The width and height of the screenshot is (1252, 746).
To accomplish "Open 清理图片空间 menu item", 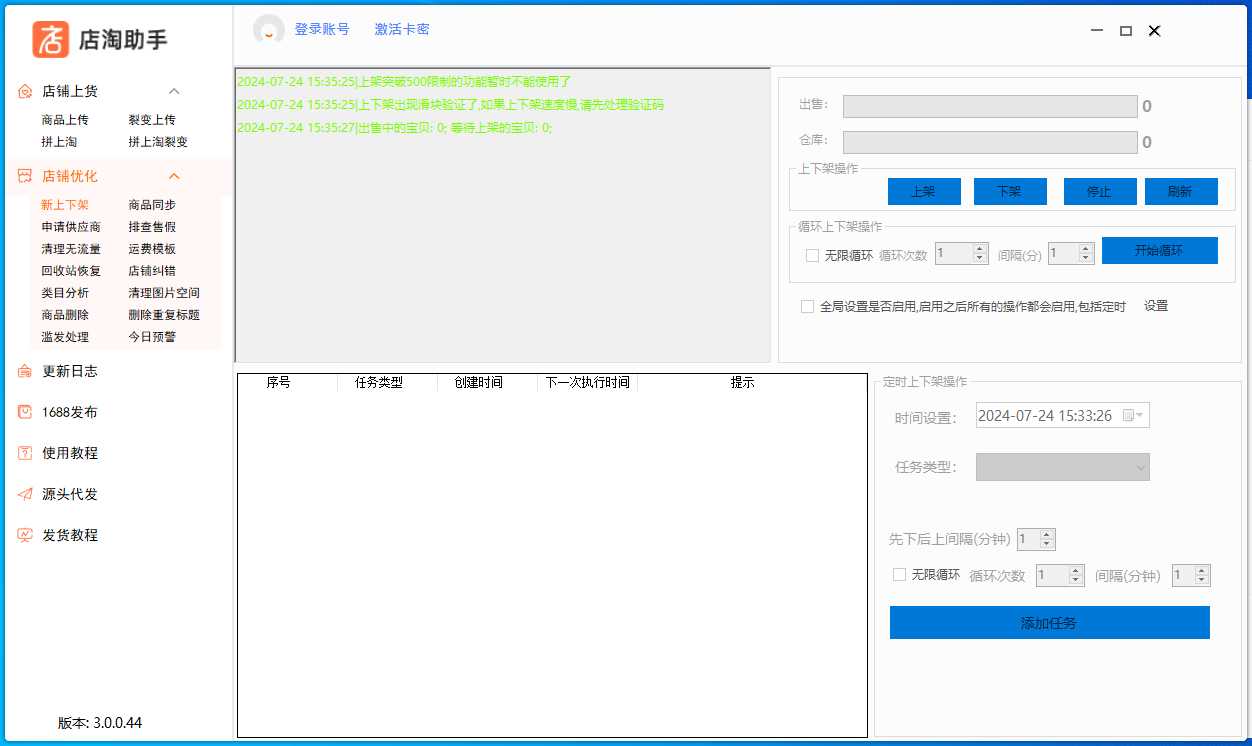I will point(164,293).
